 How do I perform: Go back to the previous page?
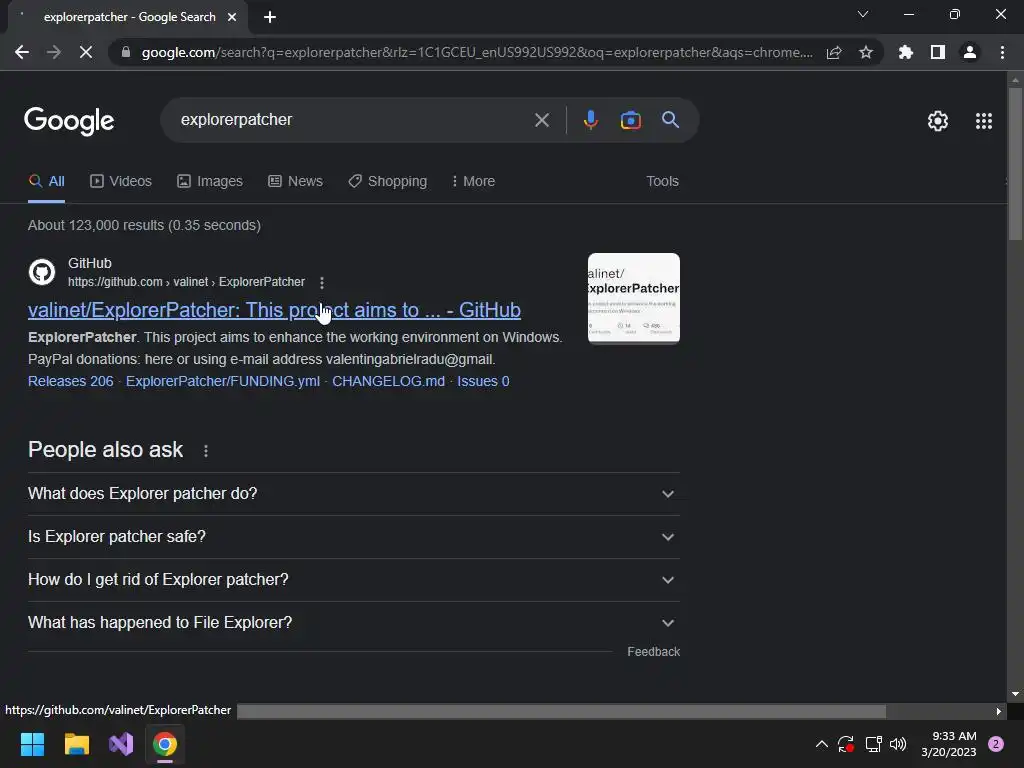pos(22,52)
